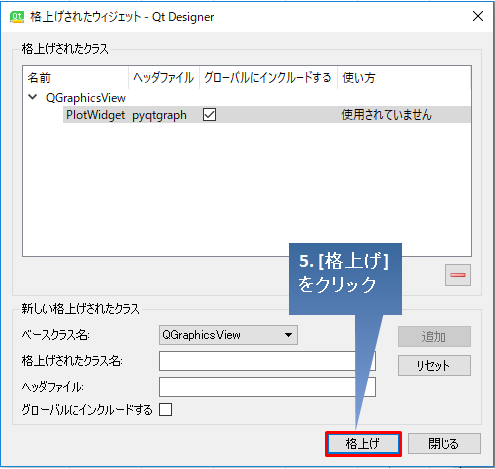Image resolution: width=495 pixels, height=469 pixels.
Task: Click the pyqtgraph header file cell
Action: 159,115
